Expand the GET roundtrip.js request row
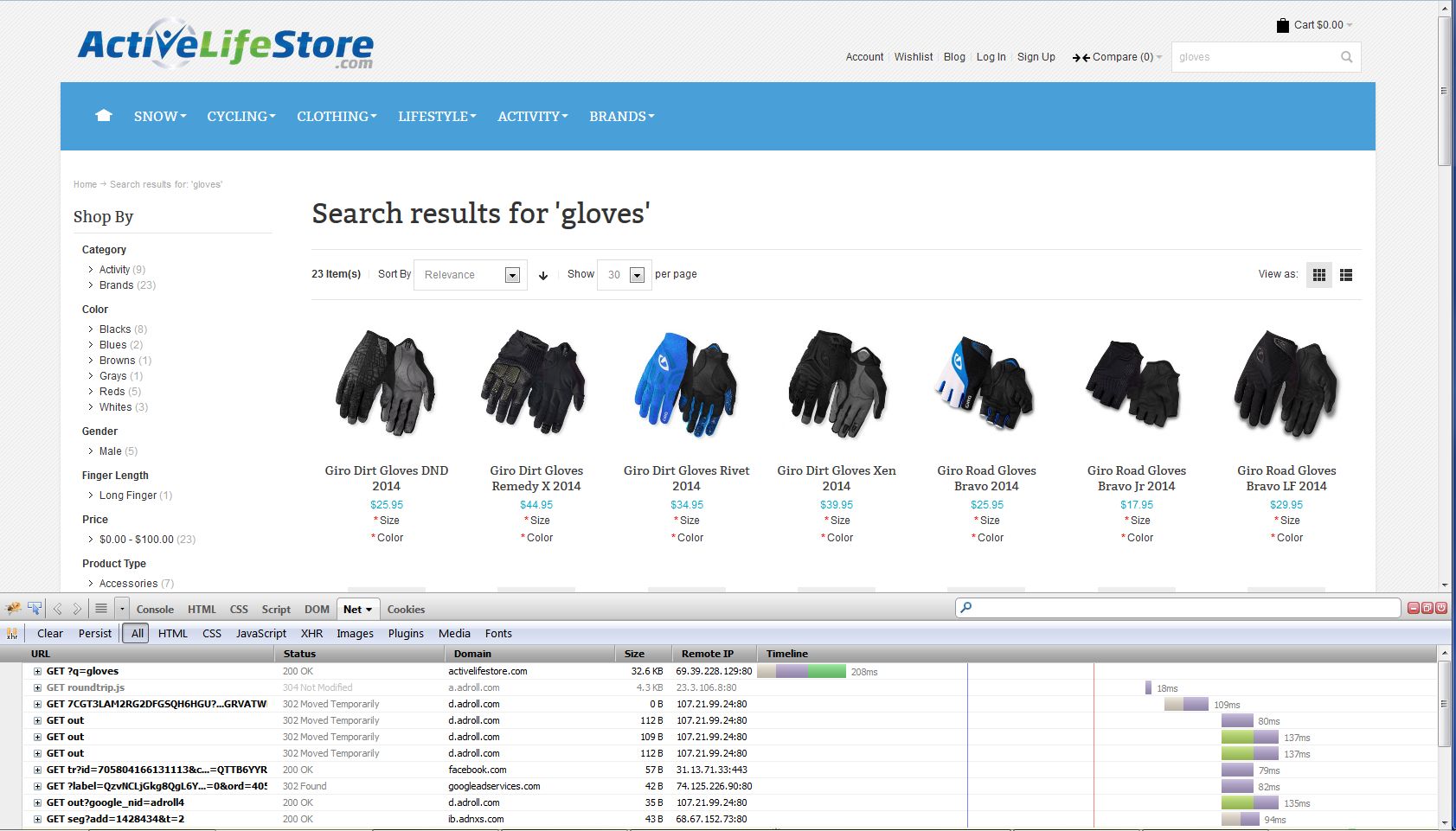Viewport: 1456px width, 831px height. [x=37, y=687]
